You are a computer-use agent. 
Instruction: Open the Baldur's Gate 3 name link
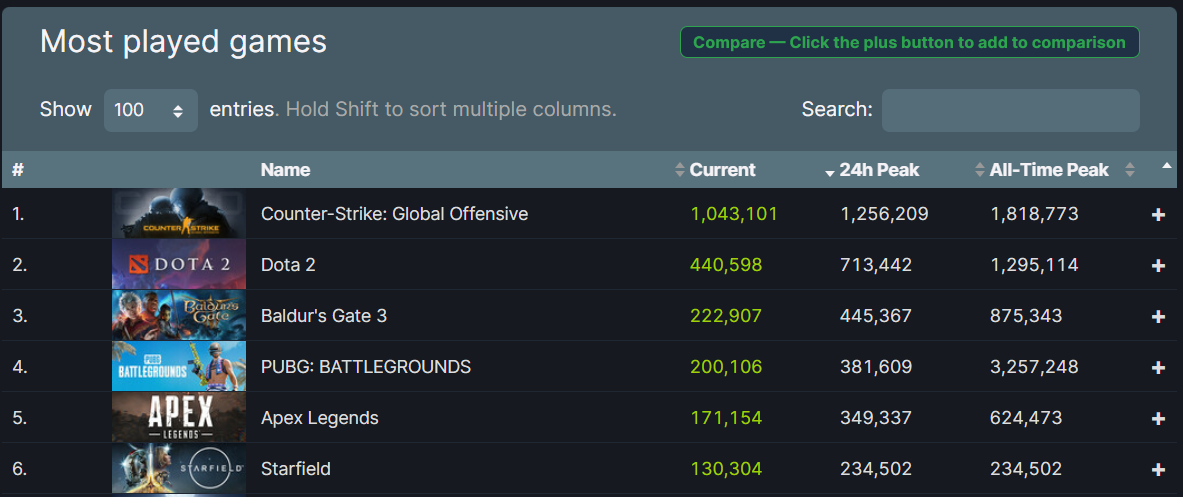[324, 316]
